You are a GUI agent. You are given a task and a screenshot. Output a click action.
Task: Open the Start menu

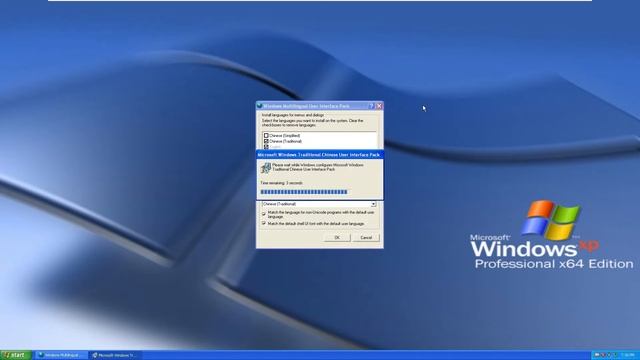(16, 355)
